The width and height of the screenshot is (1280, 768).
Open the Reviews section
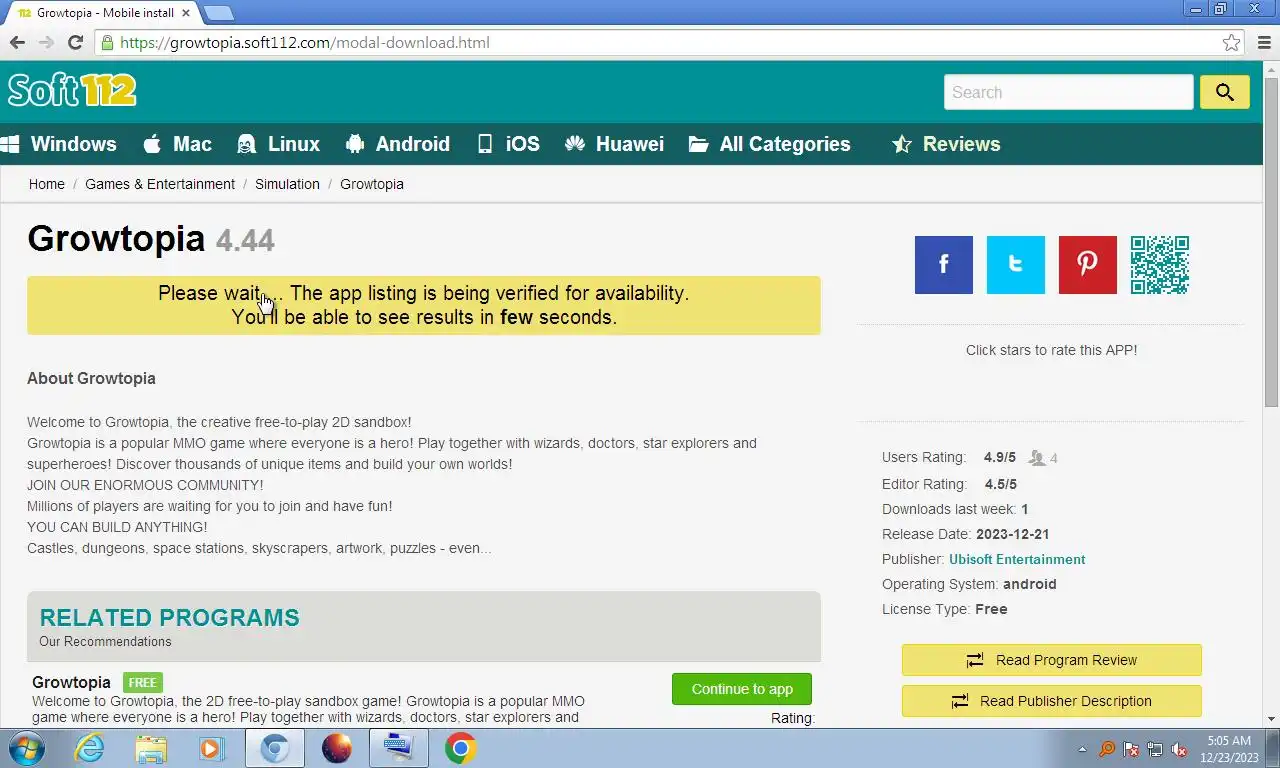point(946,144)
